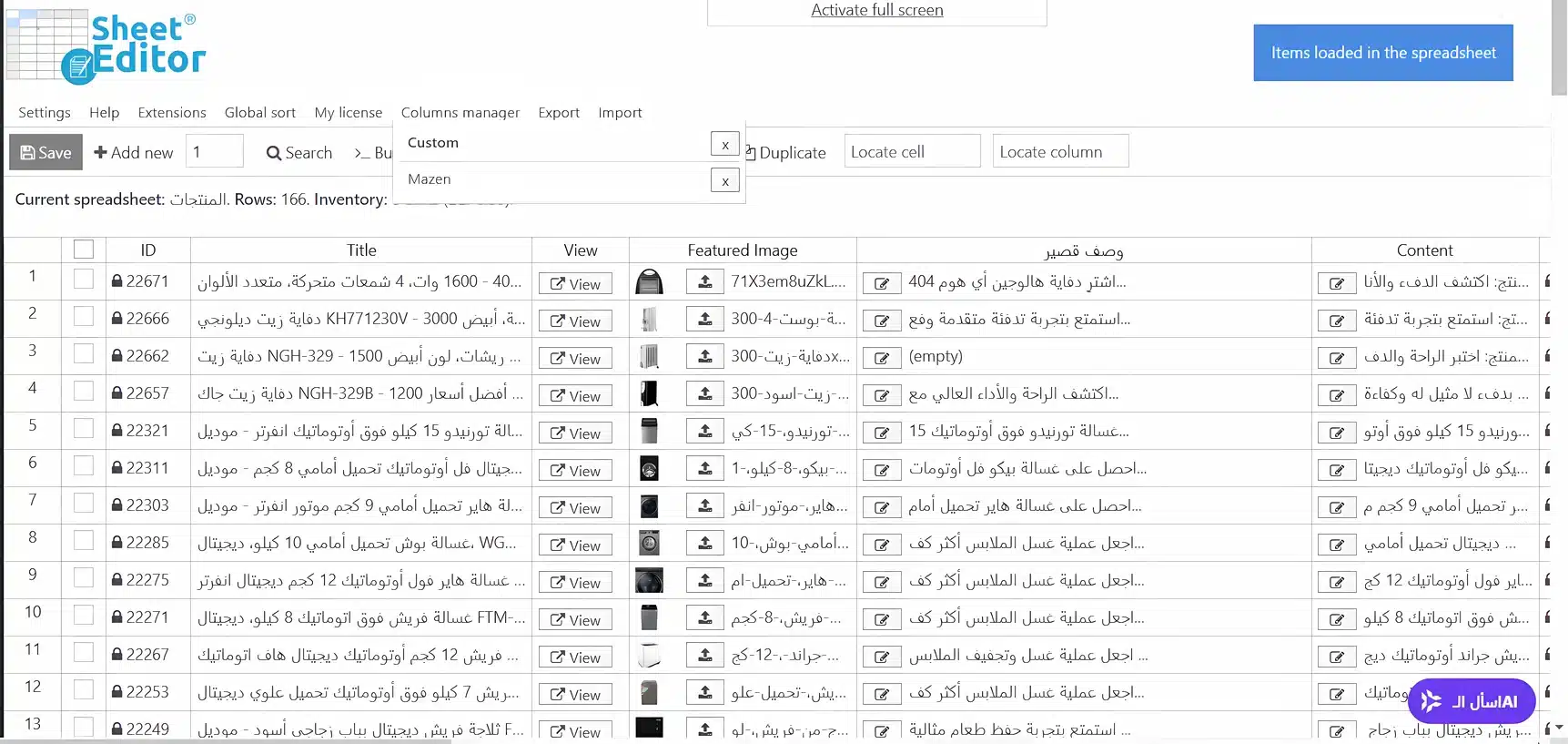This screenshot has width=1568, height=744.
Task: Click the upload image icon in row 1
Action: 704,282
